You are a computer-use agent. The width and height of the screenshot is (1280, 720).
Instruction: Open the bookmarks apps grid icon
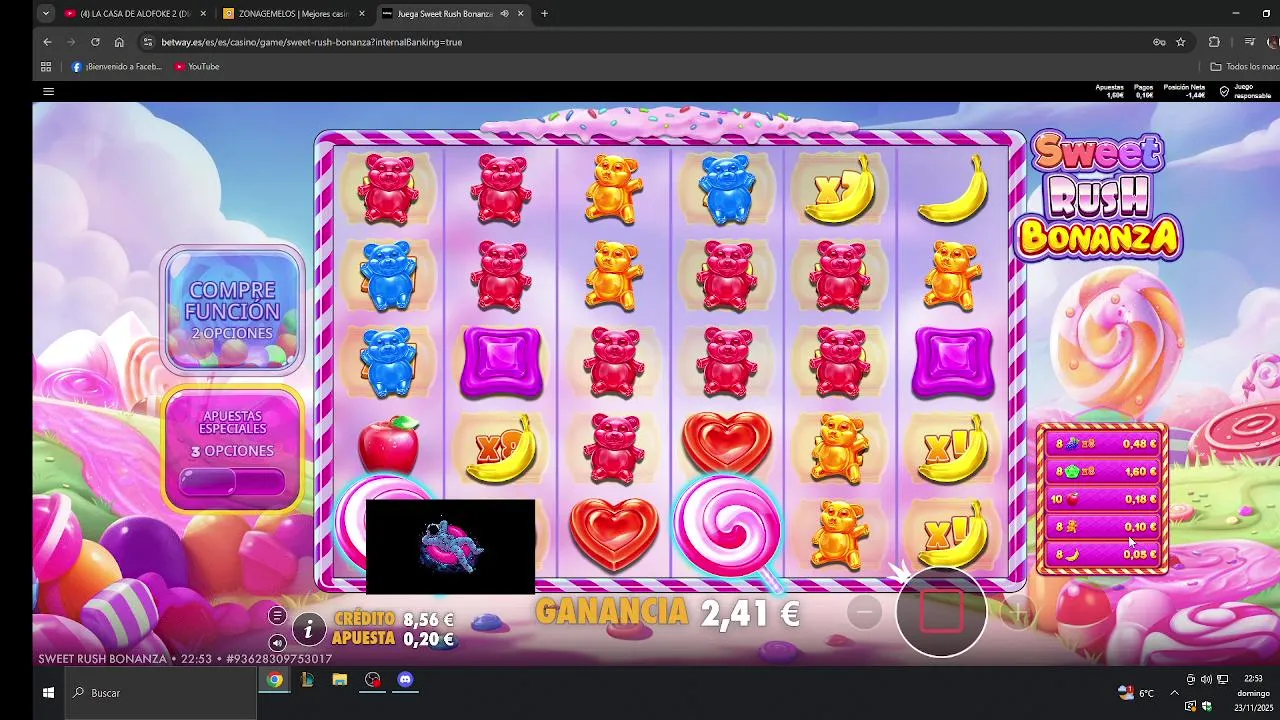[x=46, y=67]
